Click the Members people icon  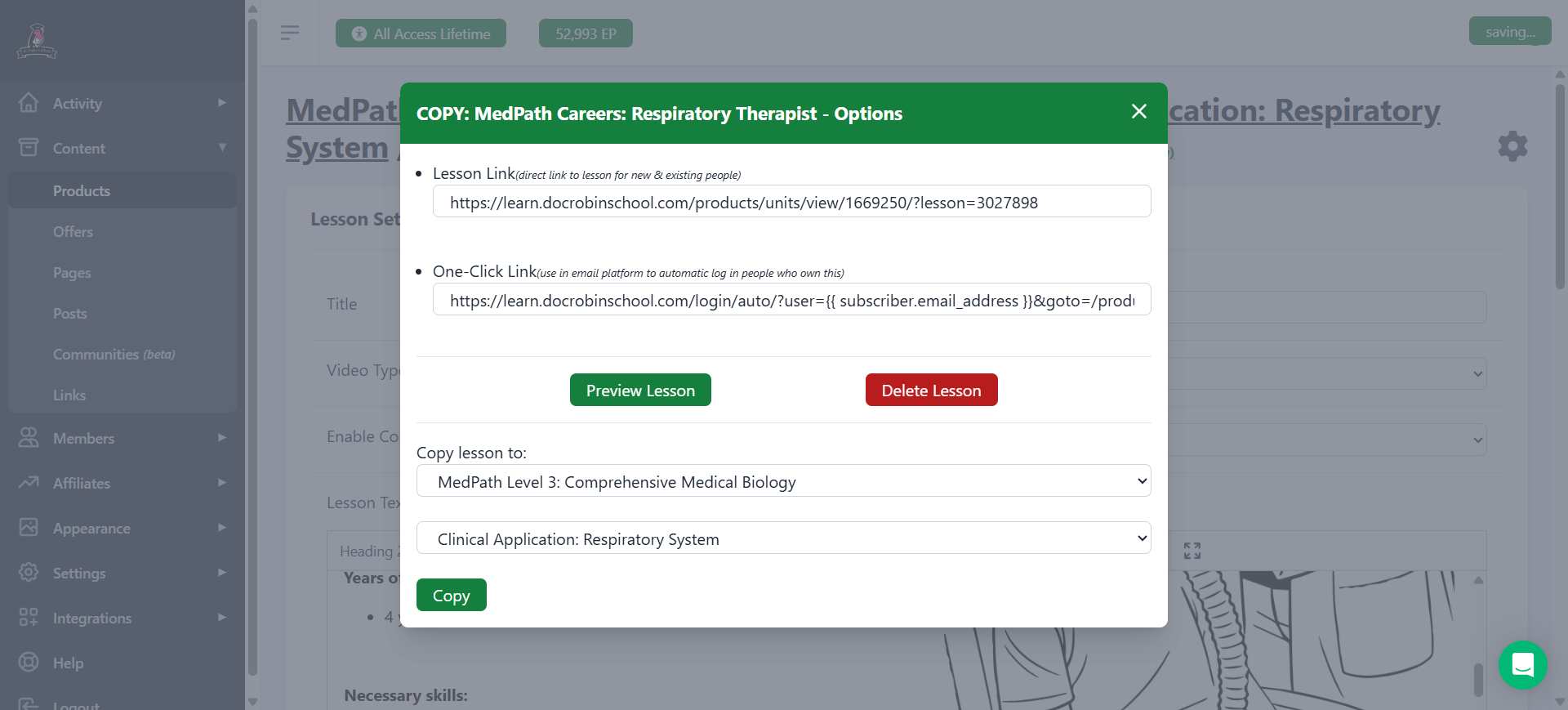click(x=29, y=438)
